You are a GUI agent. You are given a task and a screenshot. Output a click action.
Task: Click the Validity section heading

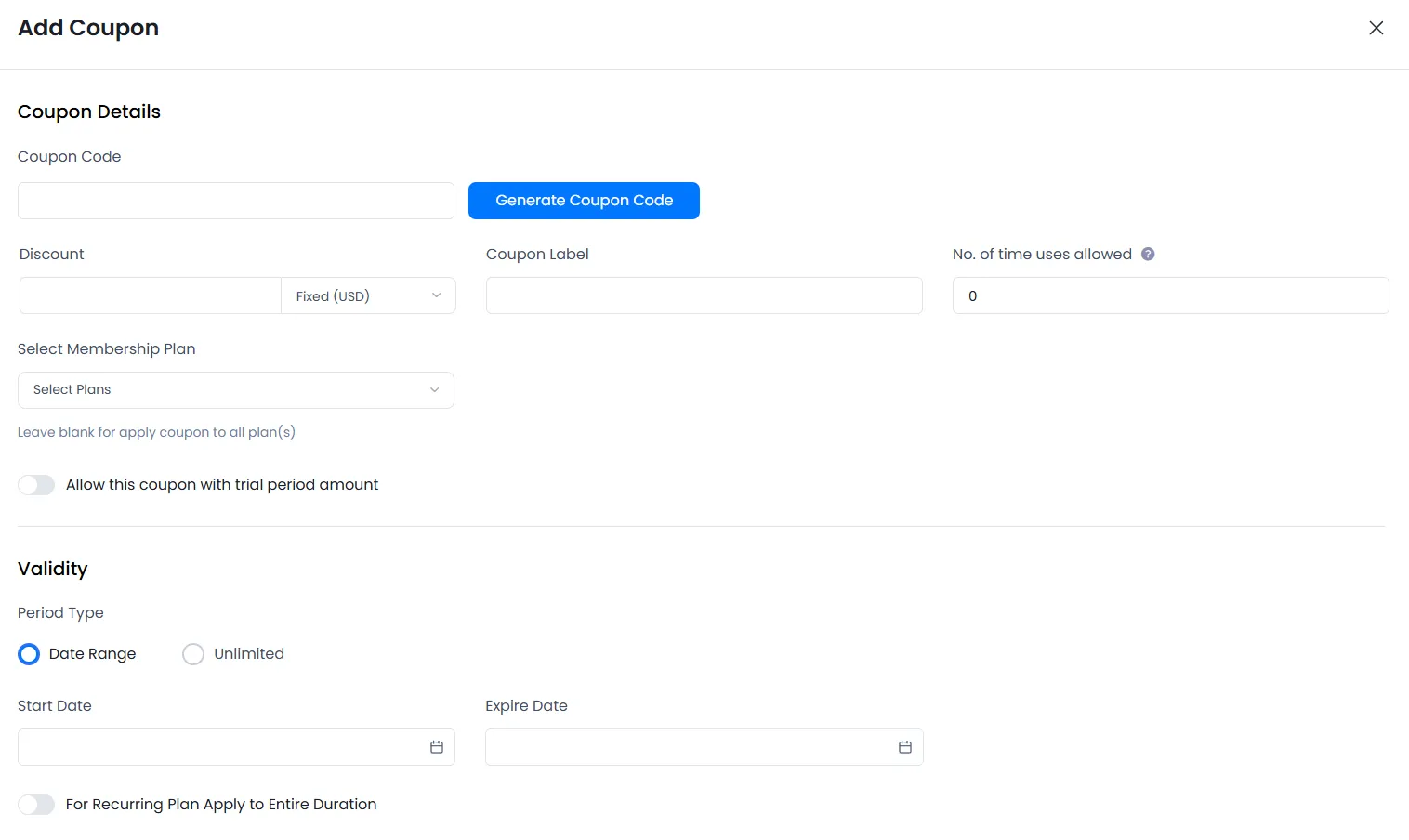pyautogui.click(x=53, y=569)
